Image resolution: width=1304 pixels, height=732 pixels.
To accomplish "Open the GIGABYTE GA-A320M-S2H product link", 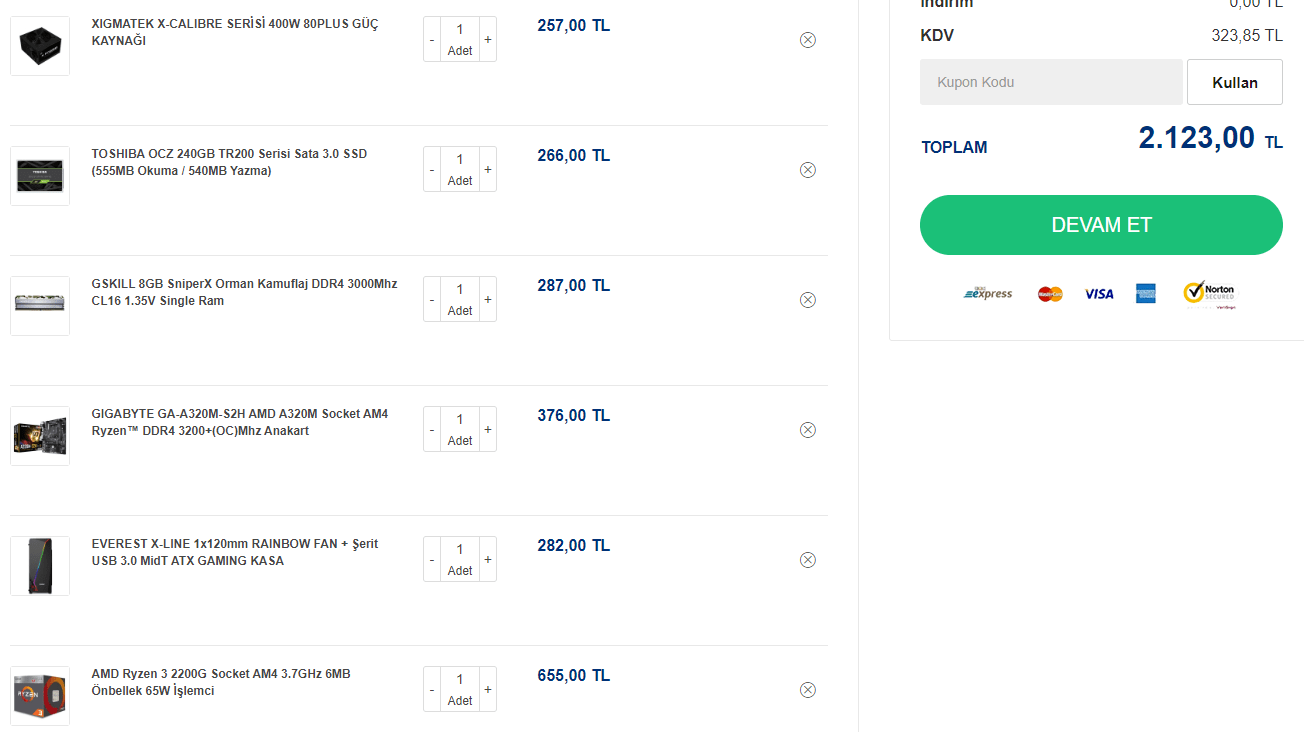I will (239, 422).
